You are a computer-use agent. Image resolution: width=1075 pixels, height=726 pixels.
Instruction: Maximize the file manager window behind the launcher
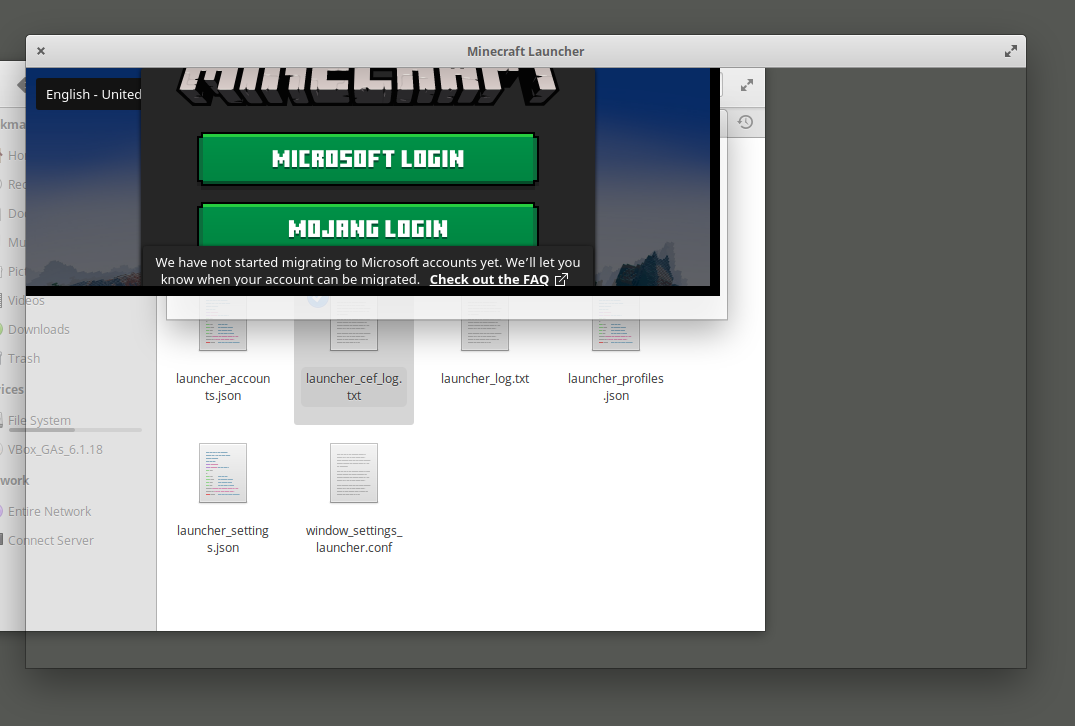point(747,85)
